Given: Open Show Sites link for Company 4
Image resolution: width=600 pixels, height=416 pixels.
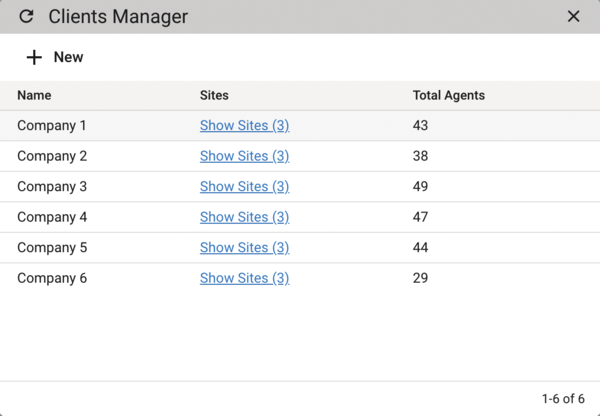Looking at the screenshot, I should (x=244, y=217).
